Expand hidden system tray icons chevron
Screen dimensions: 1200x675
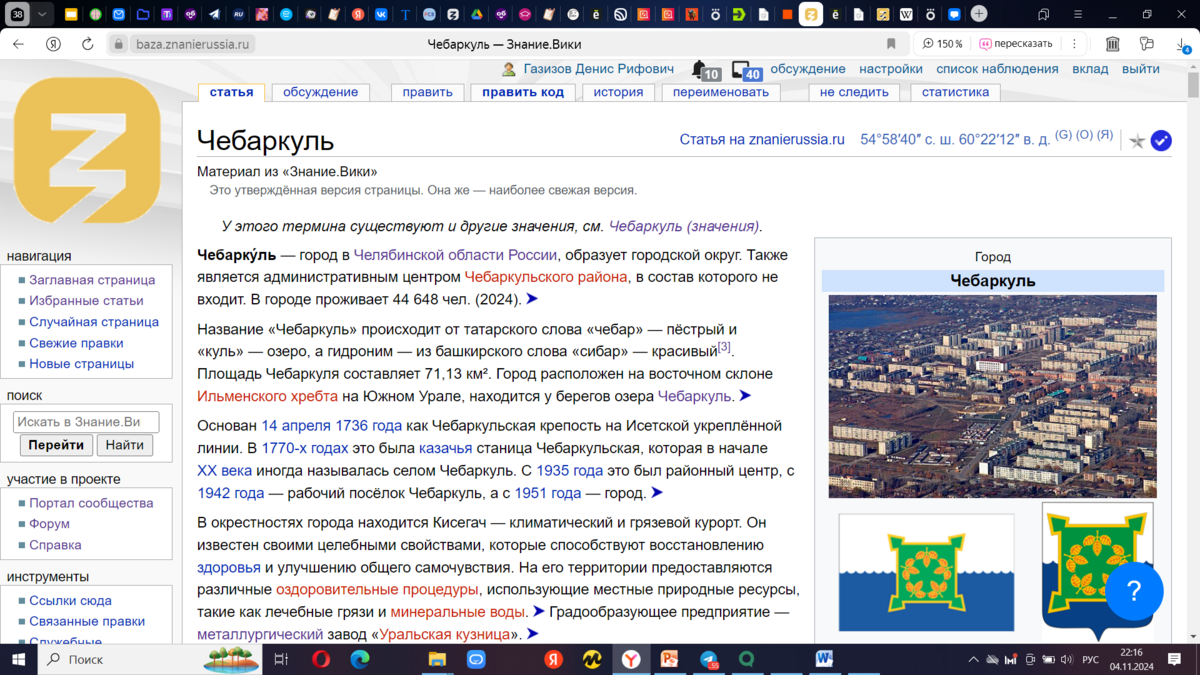(973, 660)
